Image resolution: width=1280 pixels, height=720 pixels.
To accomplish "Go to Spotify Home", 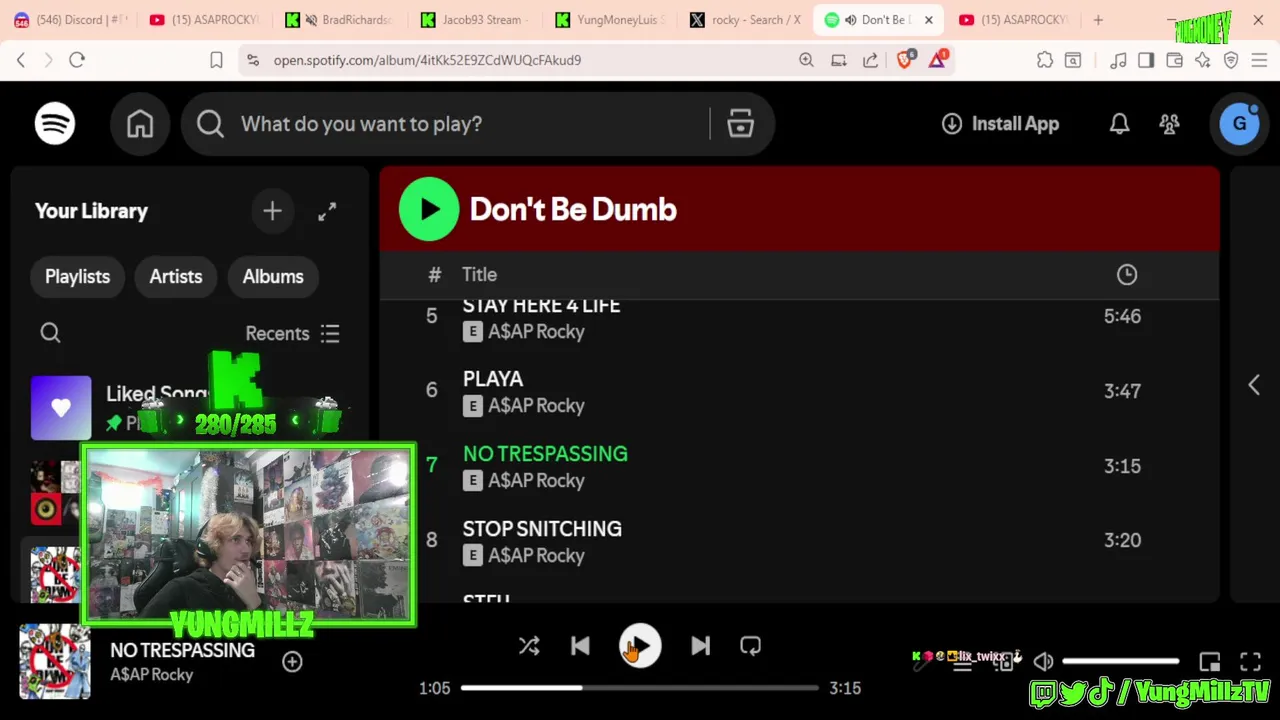I will (x=140, y=124).
